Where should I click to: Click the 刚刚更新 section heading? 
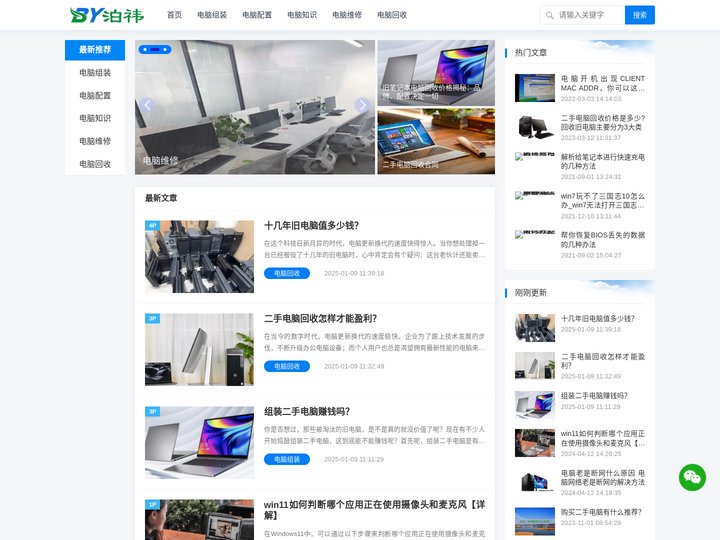(x=531, y=293)
